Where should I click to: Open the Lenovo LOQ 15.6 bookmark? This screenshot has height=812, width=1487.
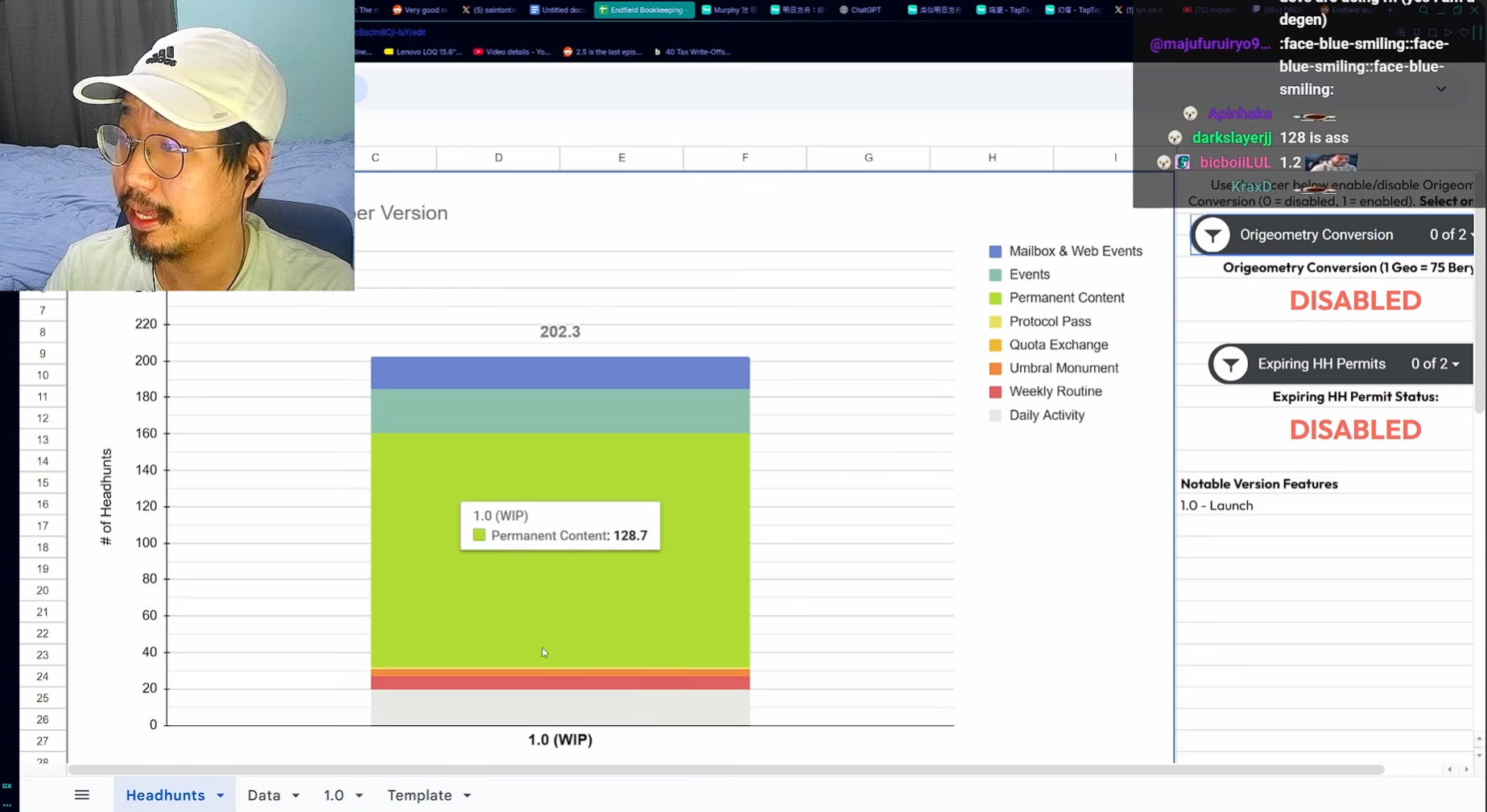(423, 52)
